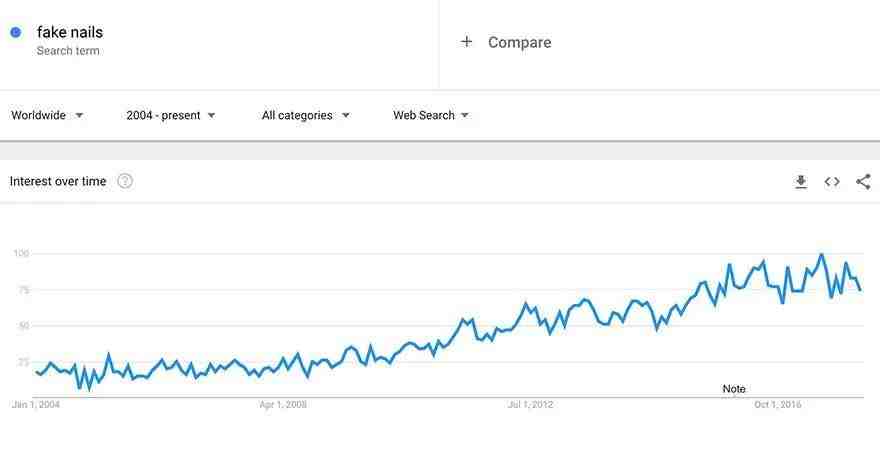
Task: Share the Interest over time chart
Action: (x=863, y=181)
